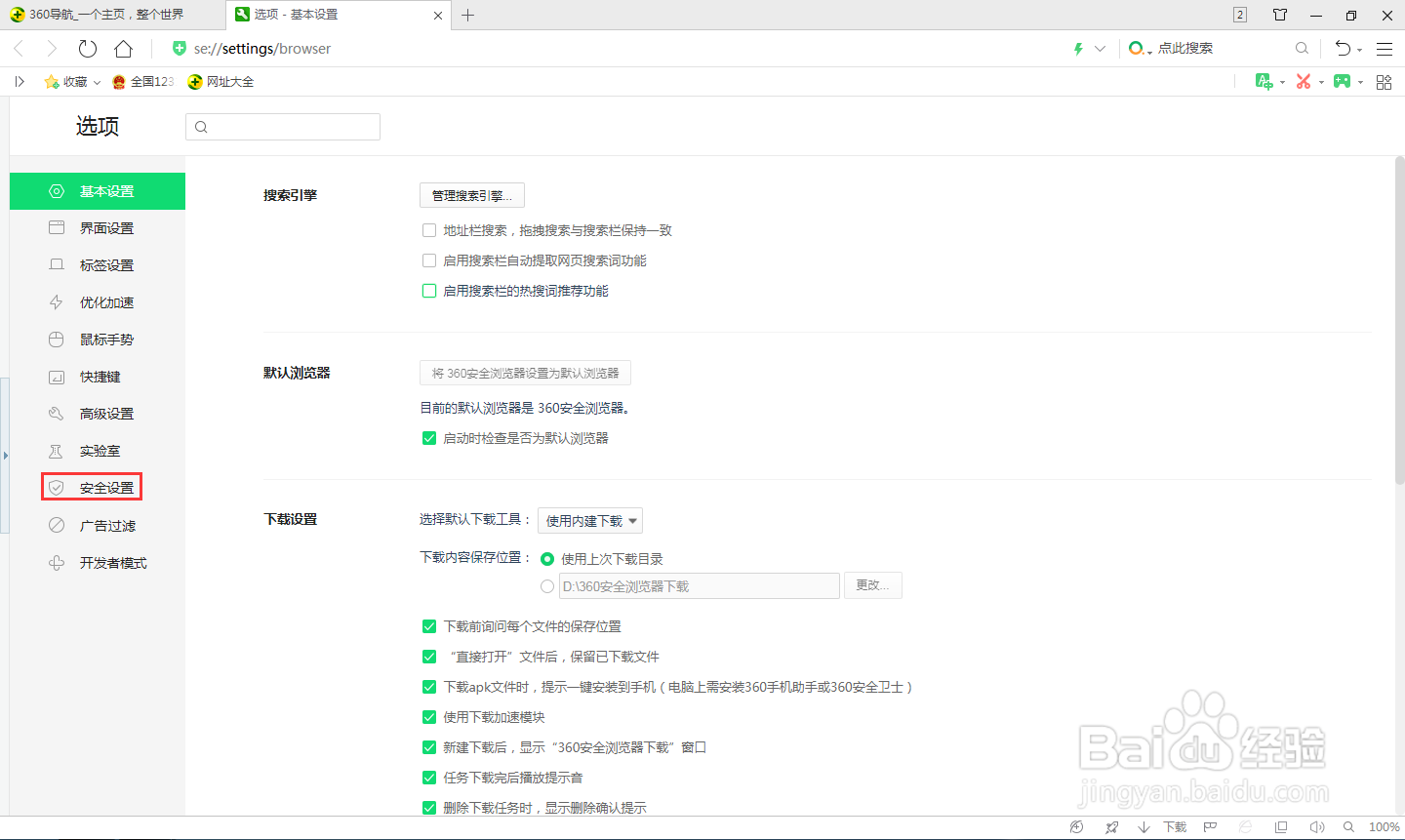Close the 选项 - 基本设置 tab
Screen dimensions: 1405x840
(438, 16)
